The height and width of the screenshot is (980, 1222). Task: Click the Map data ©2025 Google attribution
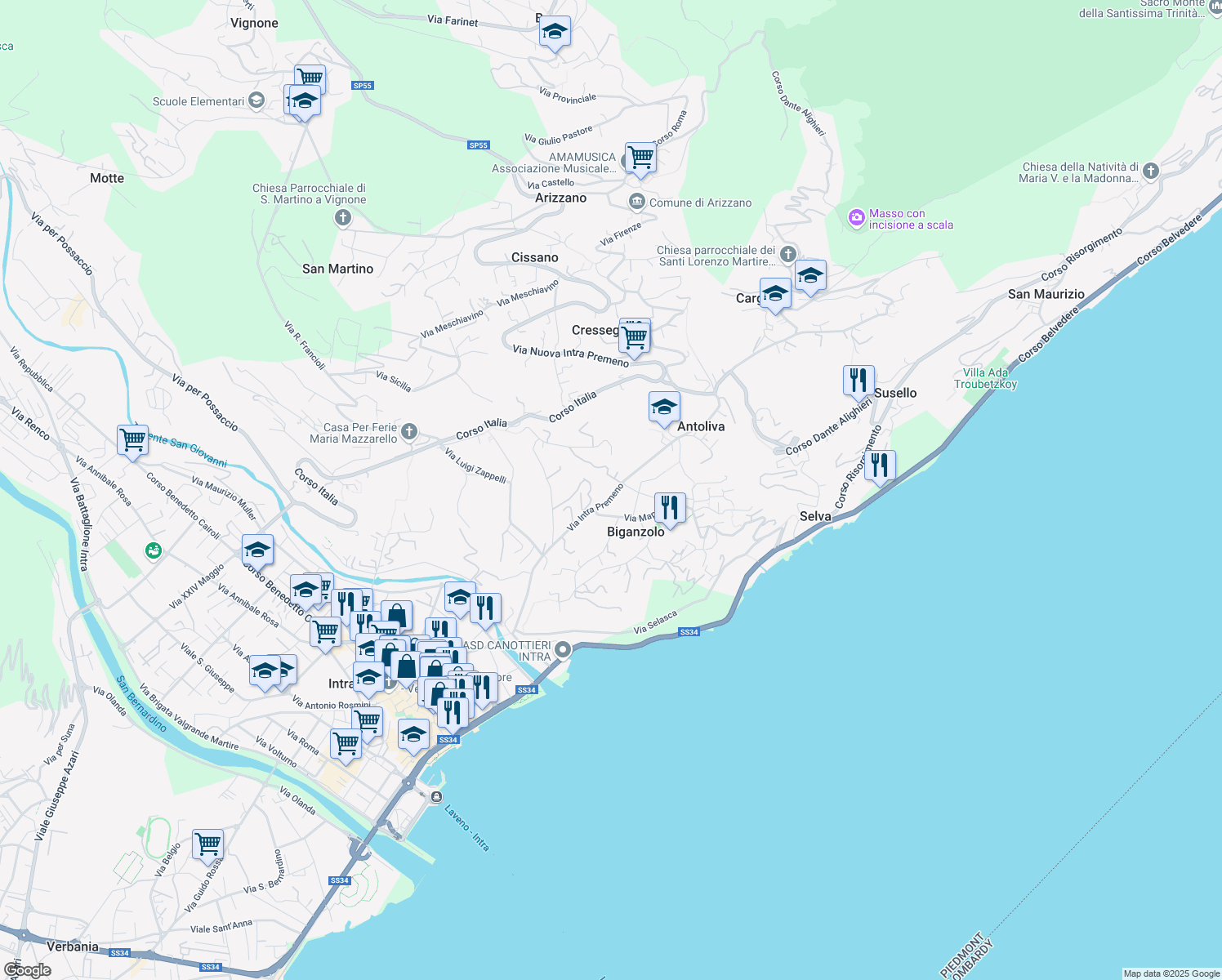[x=1171, y=973]
